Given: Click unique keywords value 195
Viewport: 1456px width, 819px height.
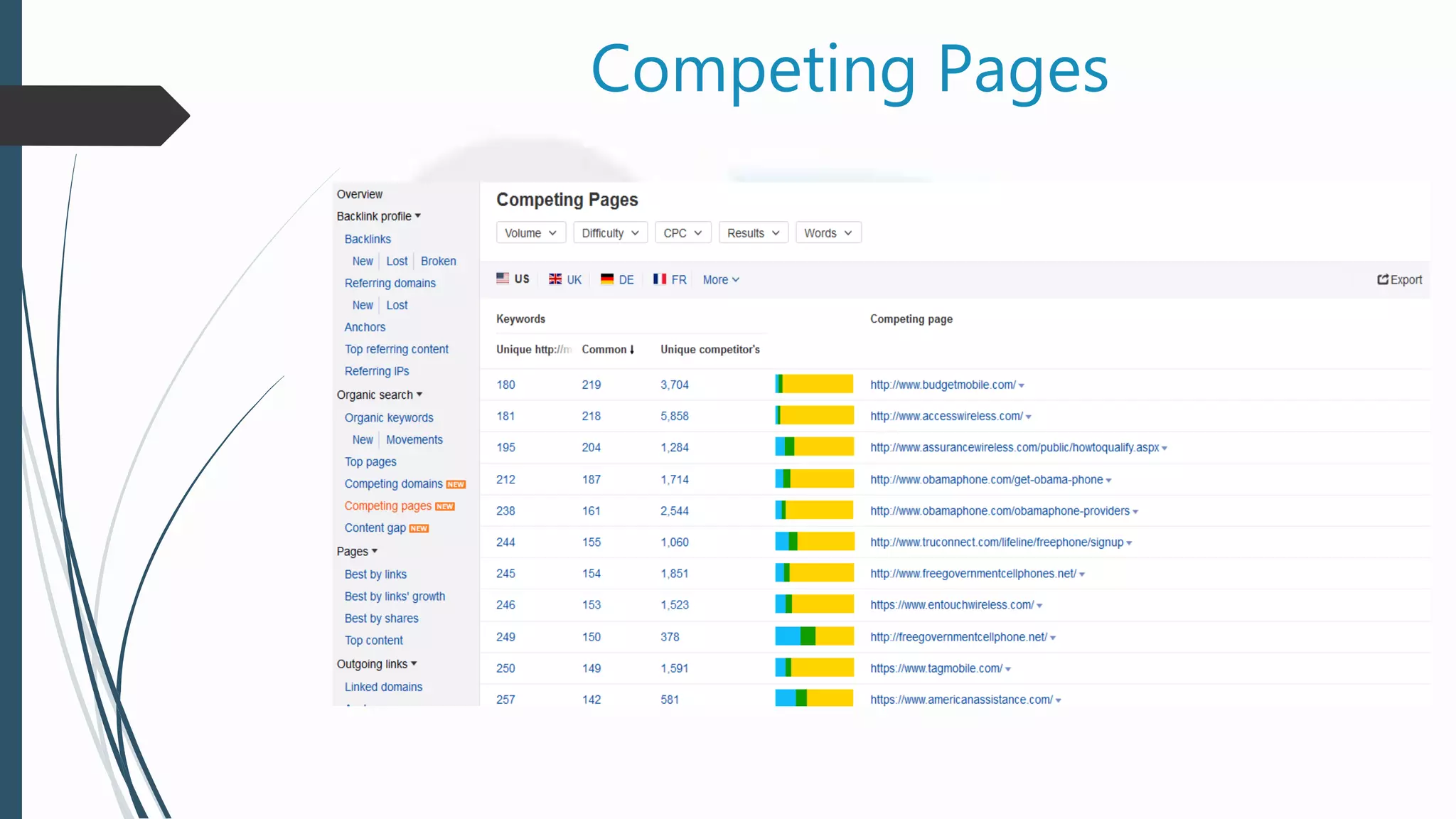Looking at the screenshot, I should (505, 447).
